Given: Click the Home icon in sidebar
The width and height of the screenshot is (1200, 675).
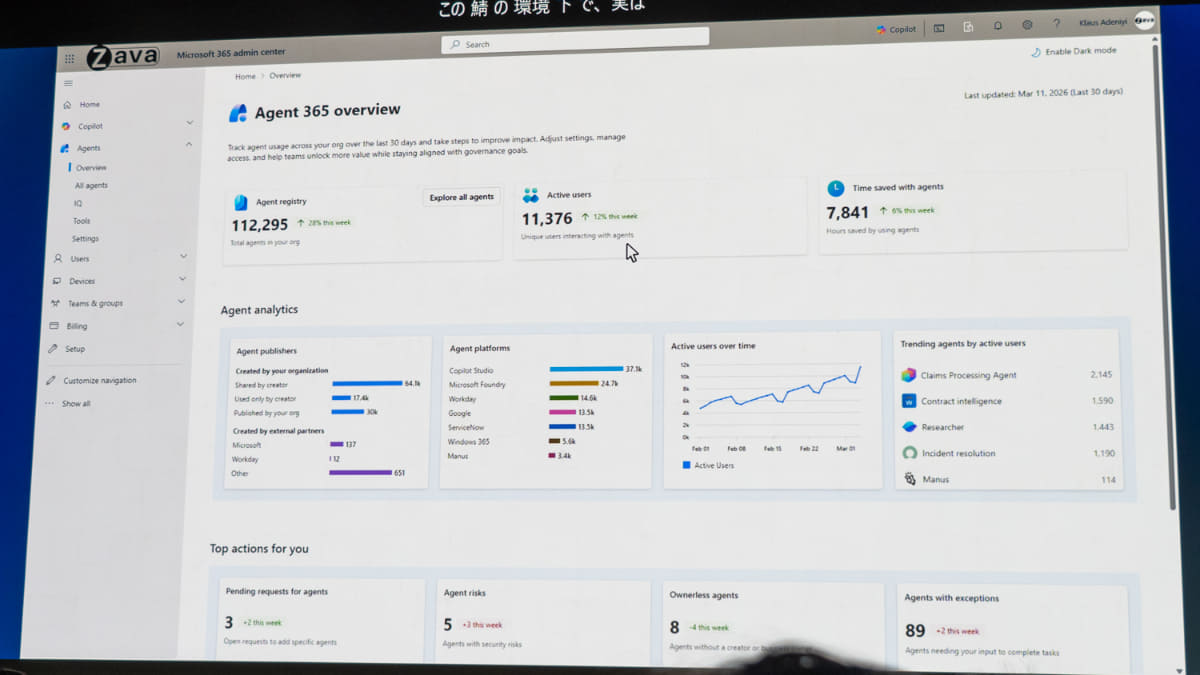Looking at the screenshot, I should coord(67,105).
